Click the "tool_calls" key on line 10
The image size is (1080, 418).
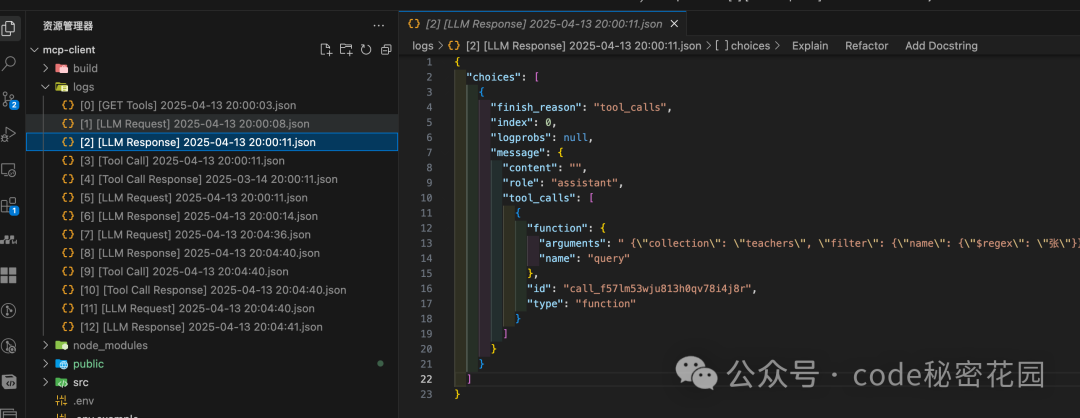tap(541, 198)
